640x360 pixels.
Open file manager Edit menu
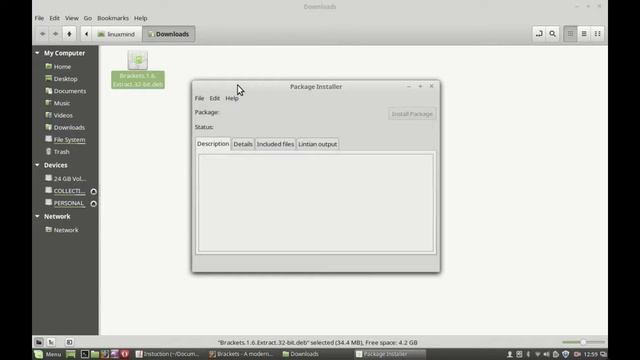pos(54,18)
